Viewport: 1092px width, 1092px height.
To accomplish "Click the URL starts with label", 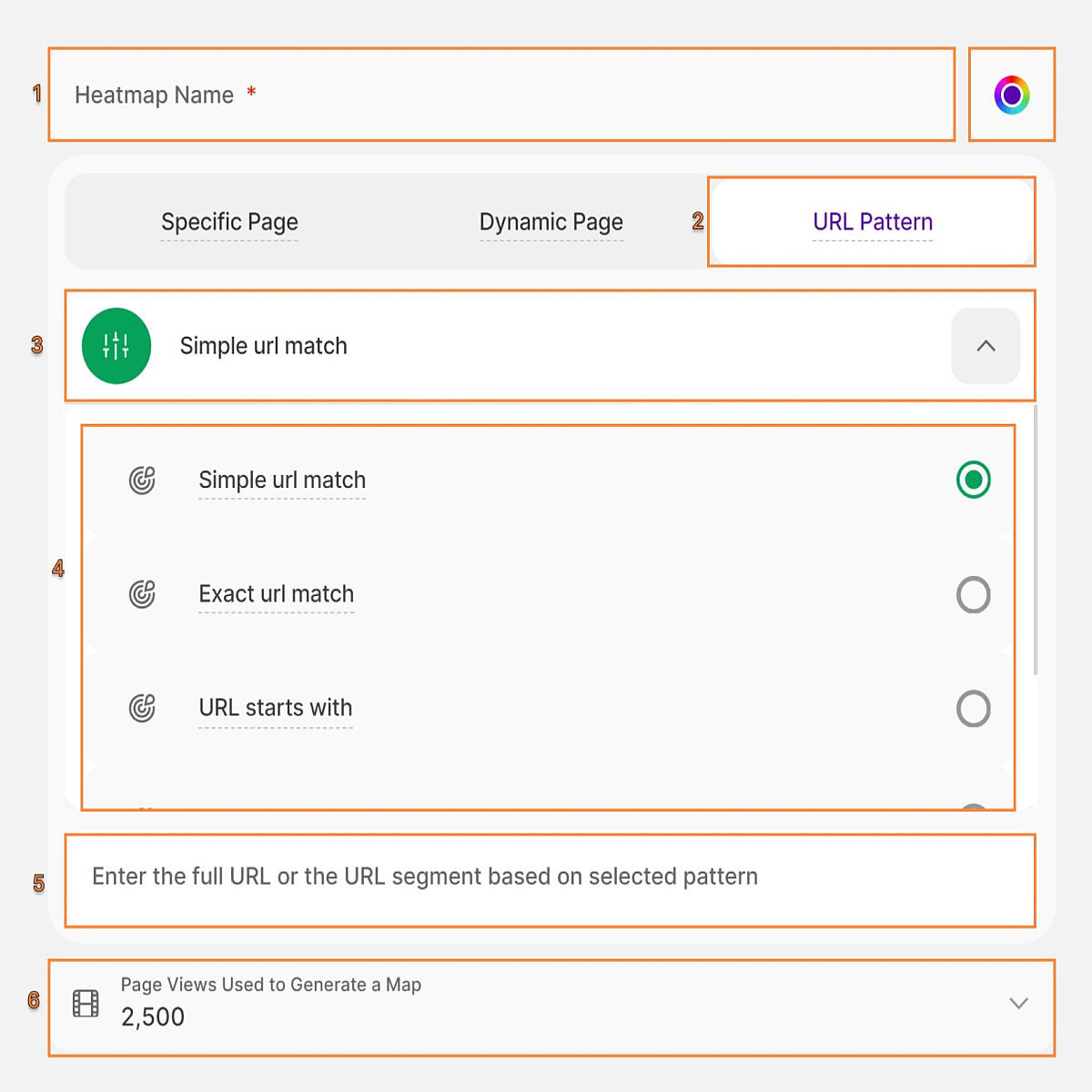I will click(x=276, y=708).
